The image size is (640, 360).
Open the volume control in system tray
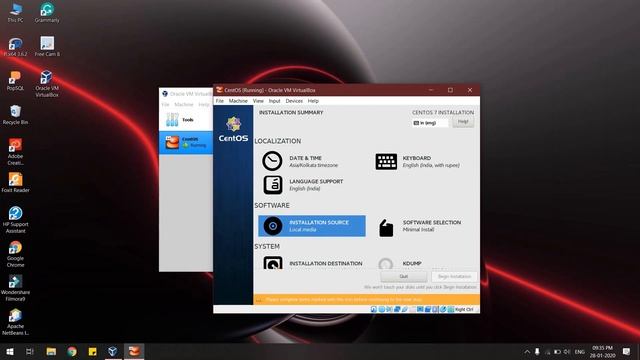click(x=567, y=351)
